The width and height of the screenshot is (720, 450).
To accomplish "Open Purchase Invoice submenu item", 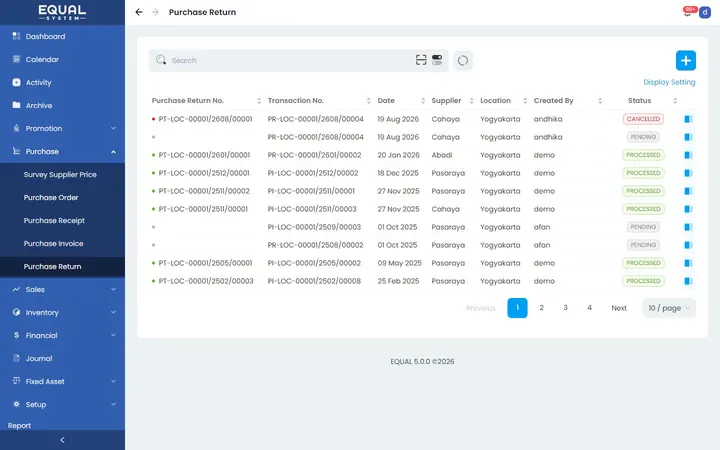I will click(54, 243).
